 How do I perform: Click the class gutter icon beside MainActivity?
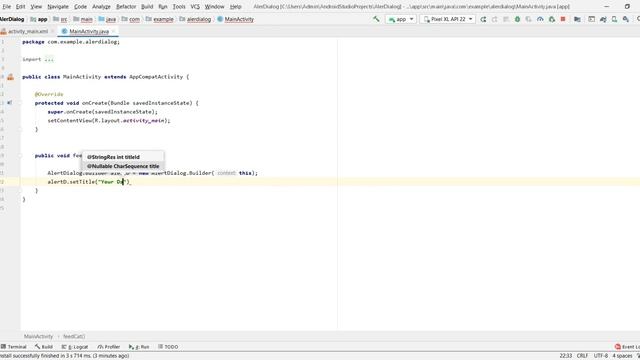(x=11, y=77)
